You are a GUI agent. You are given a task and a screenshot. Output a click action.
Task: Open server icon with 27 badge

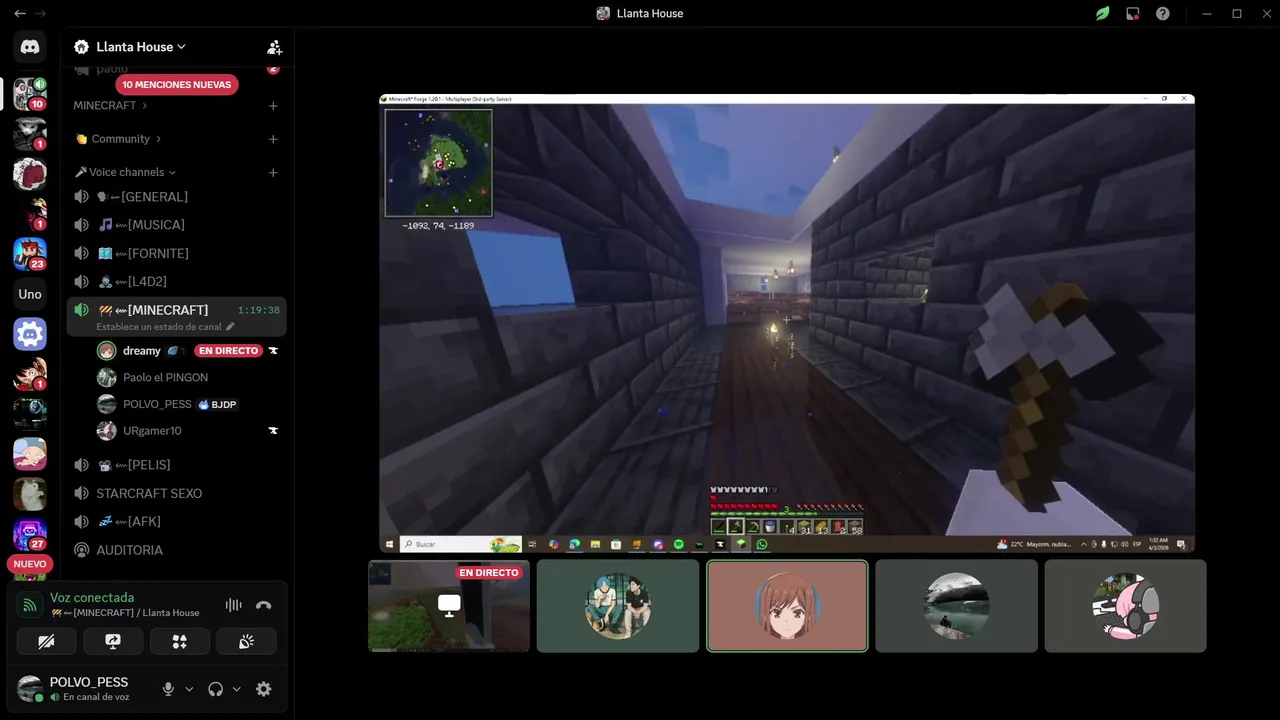[x=30, y=534]
